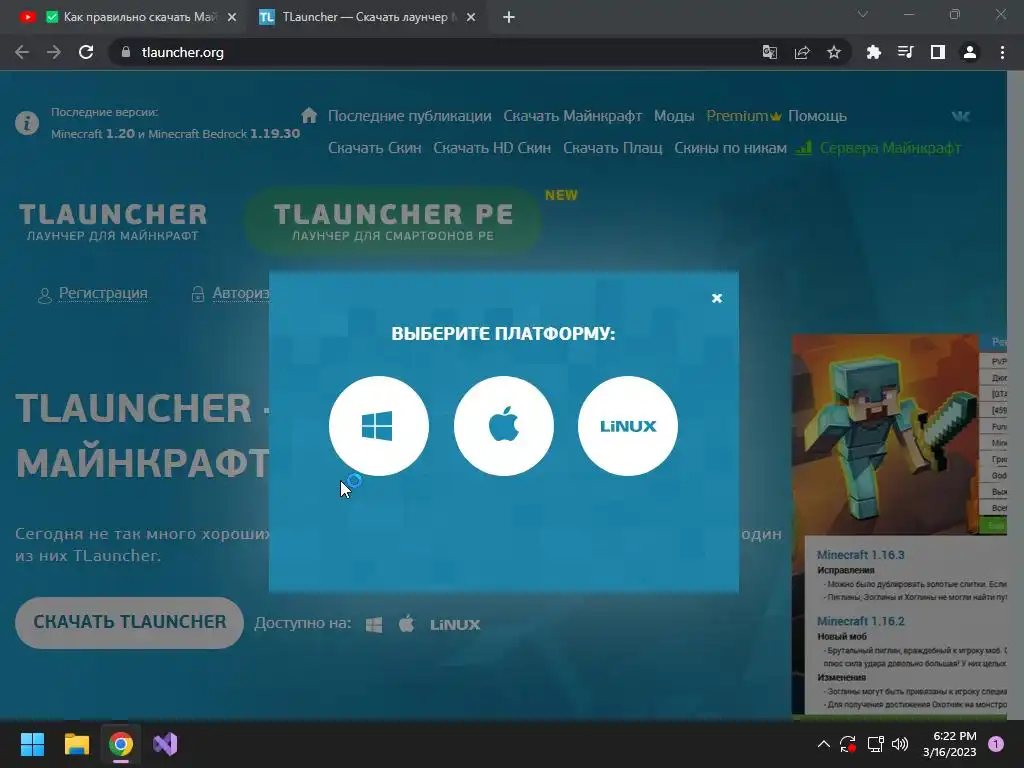Open 'Последние публикации' menu

(x=409, y=116)
